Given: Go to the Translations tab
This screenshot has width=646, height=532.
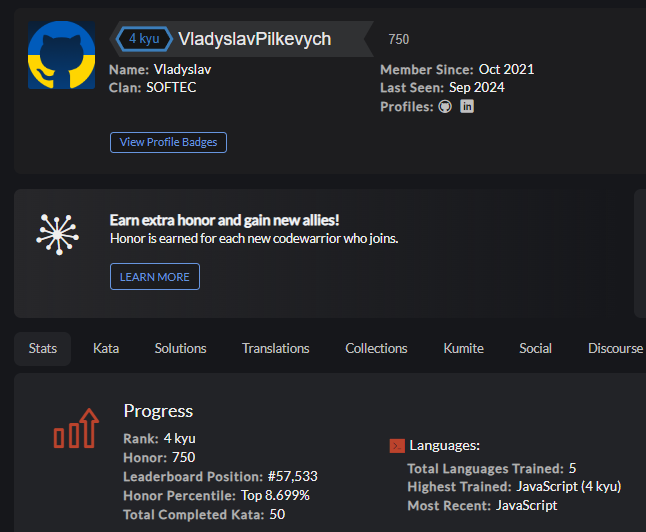Looking at the screenshot, I should [x=276, y=349].
